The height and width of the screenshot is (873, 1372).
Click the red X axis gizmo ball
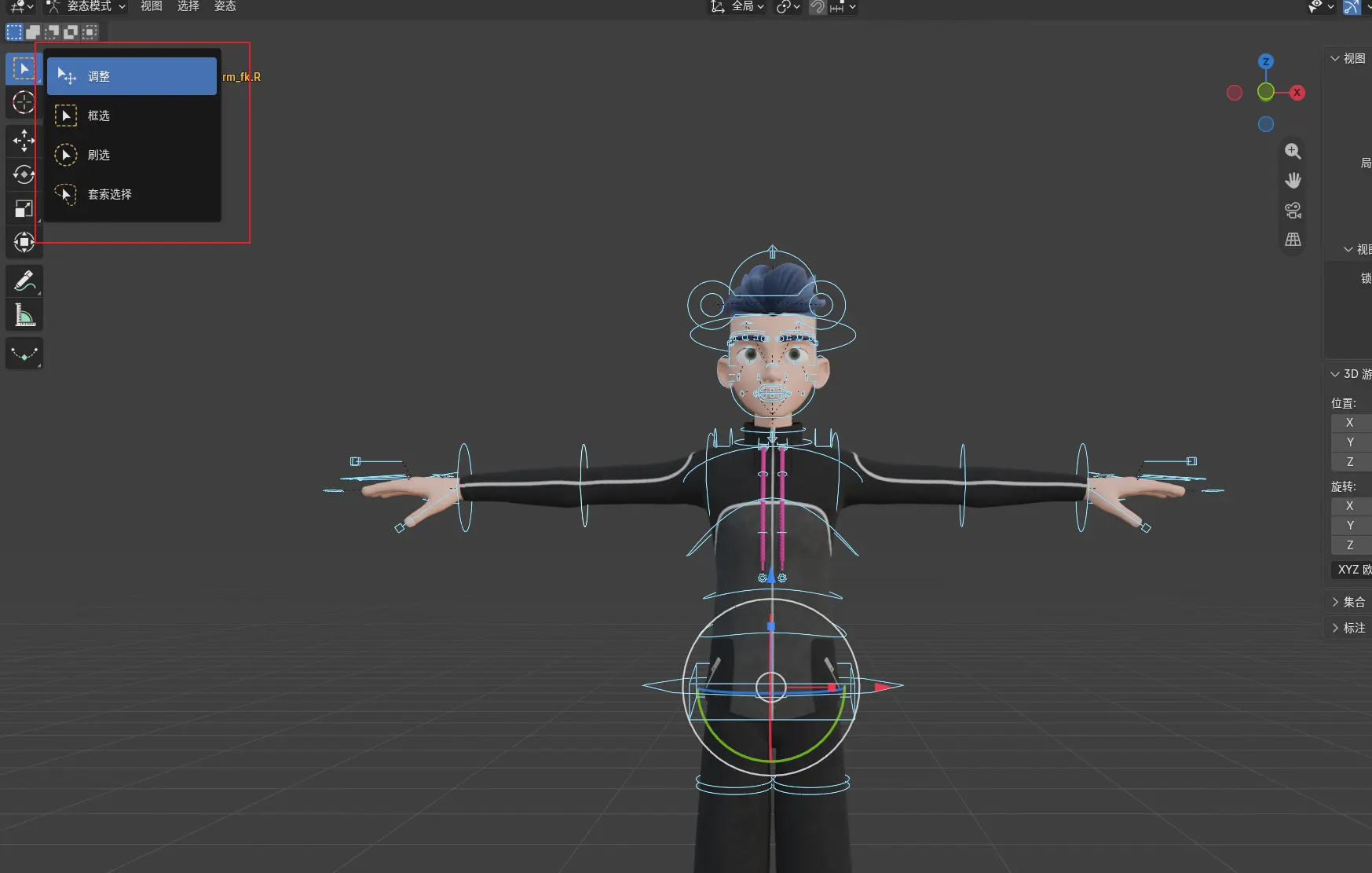(x=1297, y=93)
